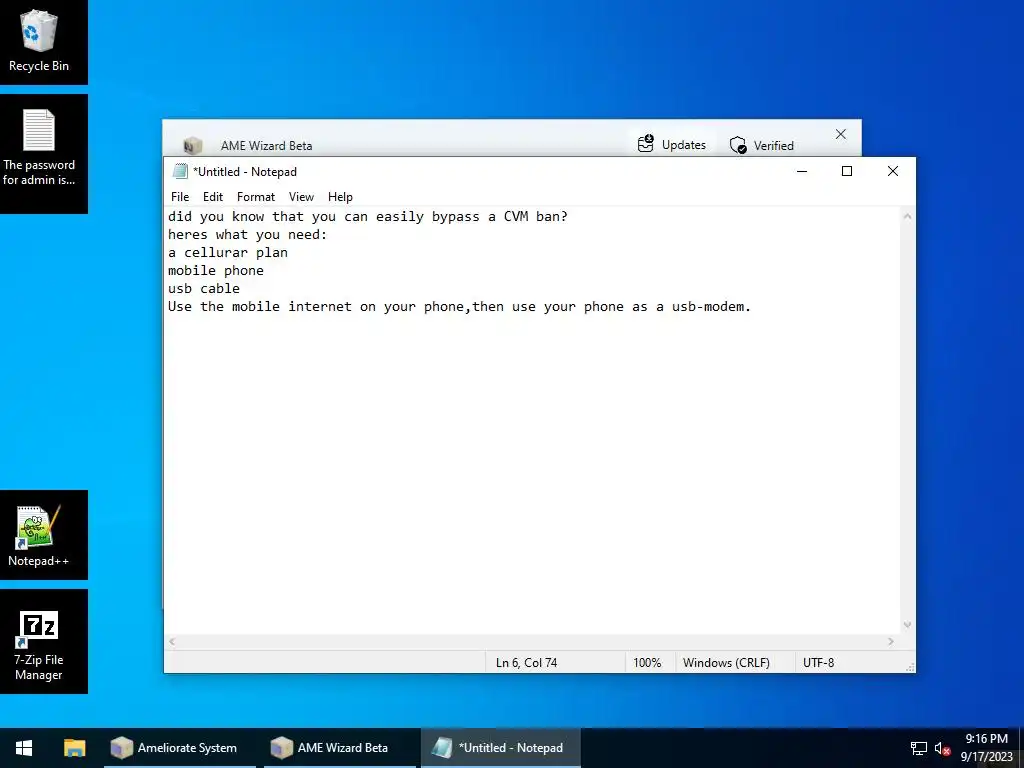Click the line 'mobile phone'
Image resolution: width=1024 pixels, height=768 pixels.
click(216, 270)
